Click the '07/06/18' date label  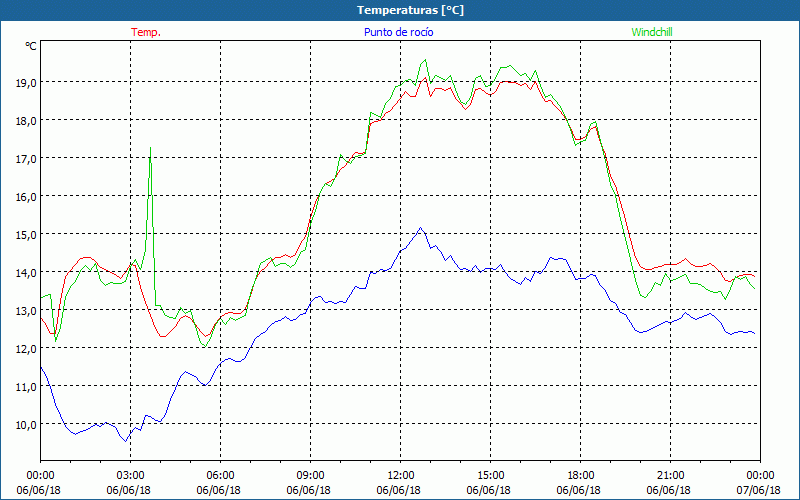point(759,490)
